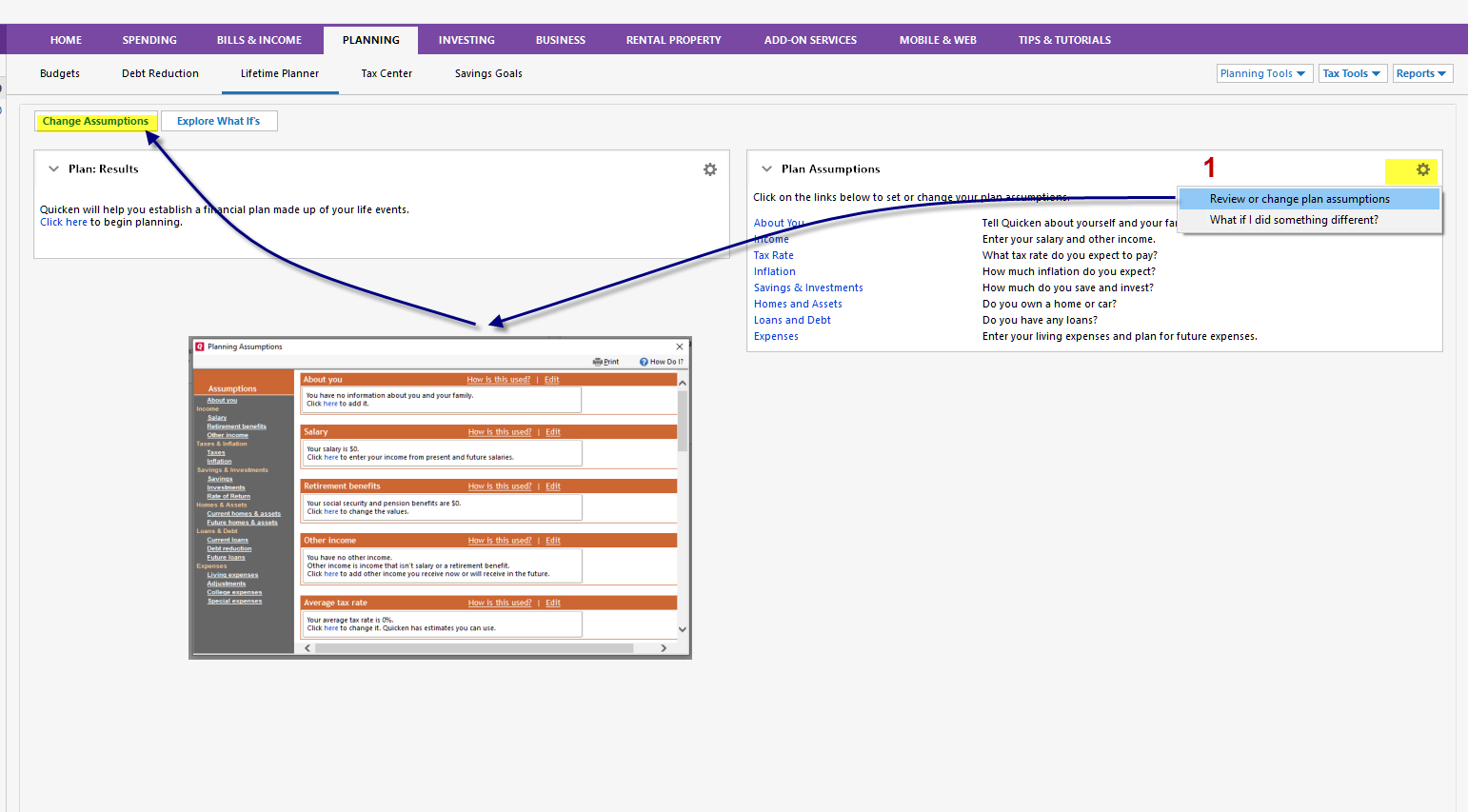Click 'Rate of Return' in Assumptions sidebar

[228, 496]
